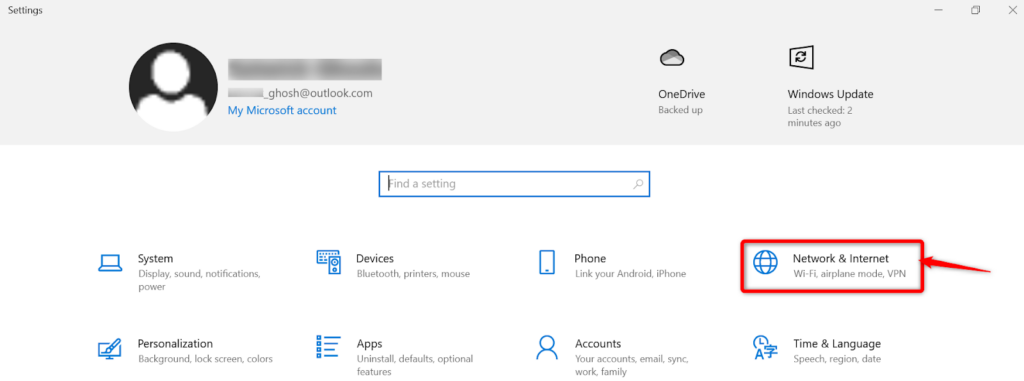
Task: Click 'Wi-Fi, airplane mode, VPN' description
Action: (850, 274)
